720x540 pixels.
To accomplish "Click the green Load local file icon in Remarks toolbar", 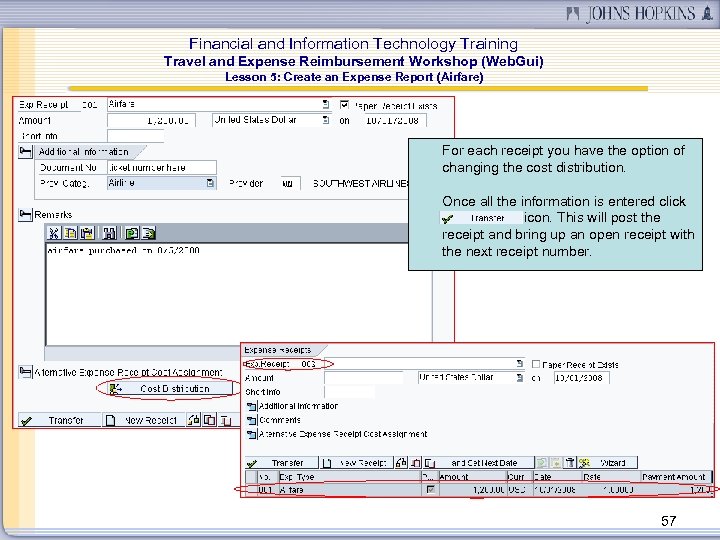I will [132, 233].
